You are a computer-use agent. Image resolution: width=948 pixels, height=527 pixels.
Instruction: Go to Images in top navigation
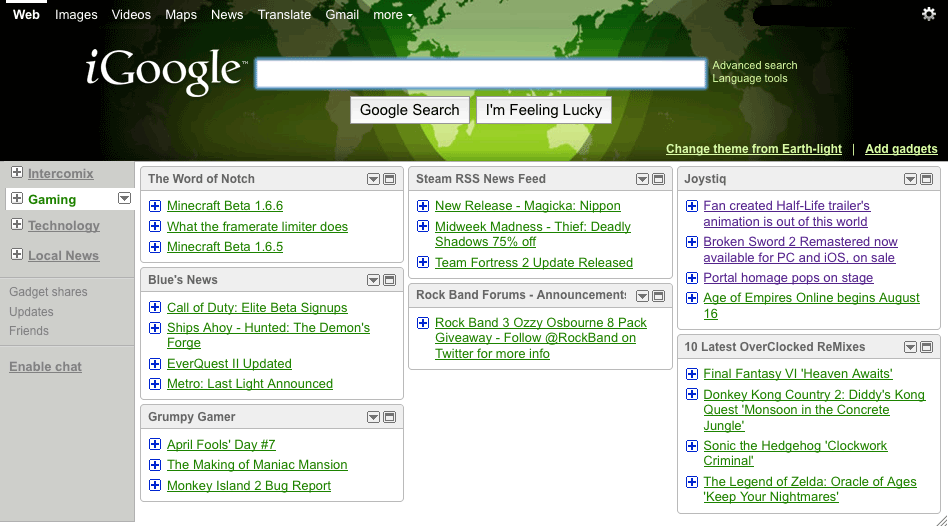coord(76,15)
